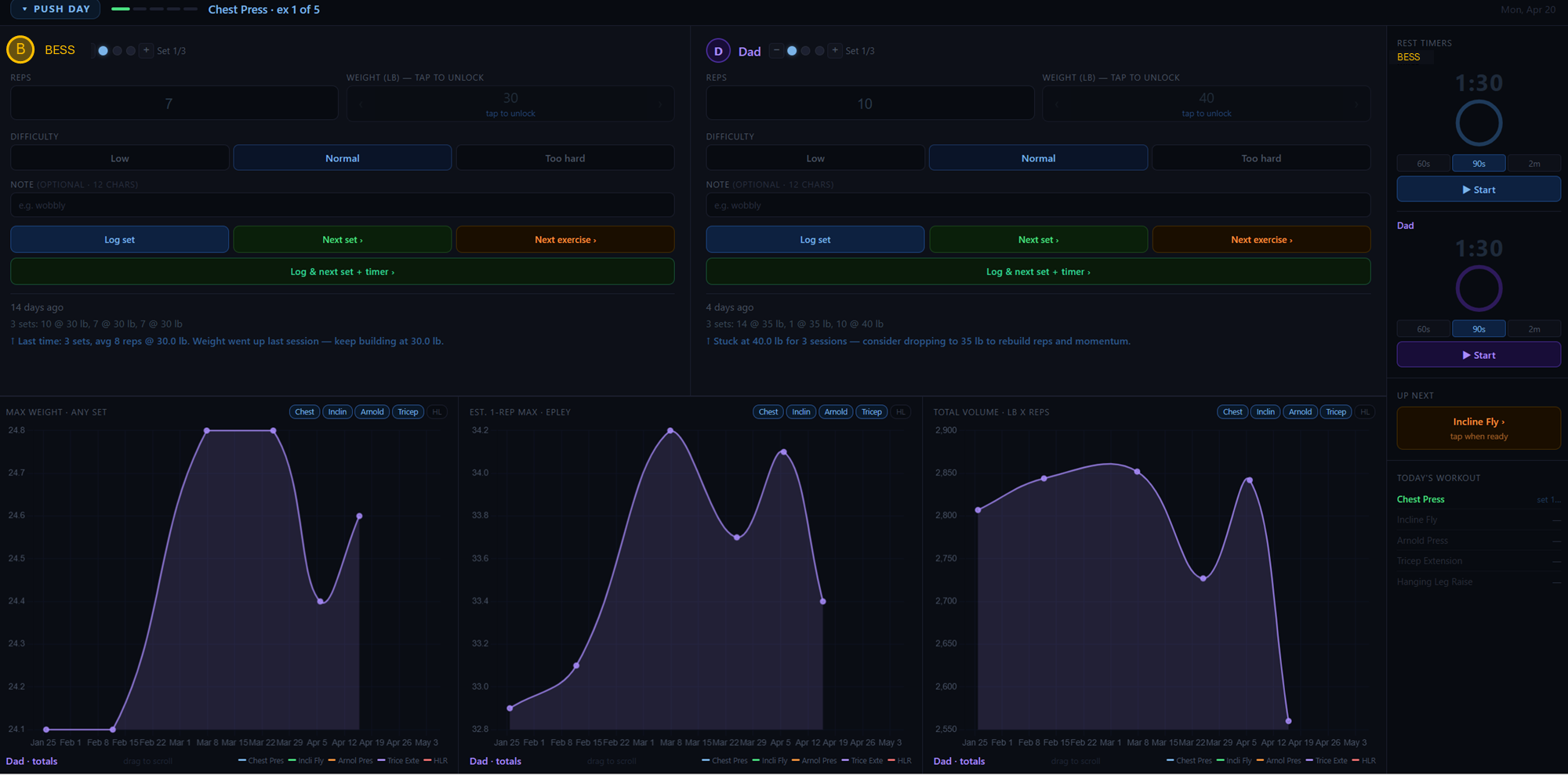Viewport: 1568px width, 775px height.
Task: Click Dad's optional note field
Action: tap(1038, 205)
